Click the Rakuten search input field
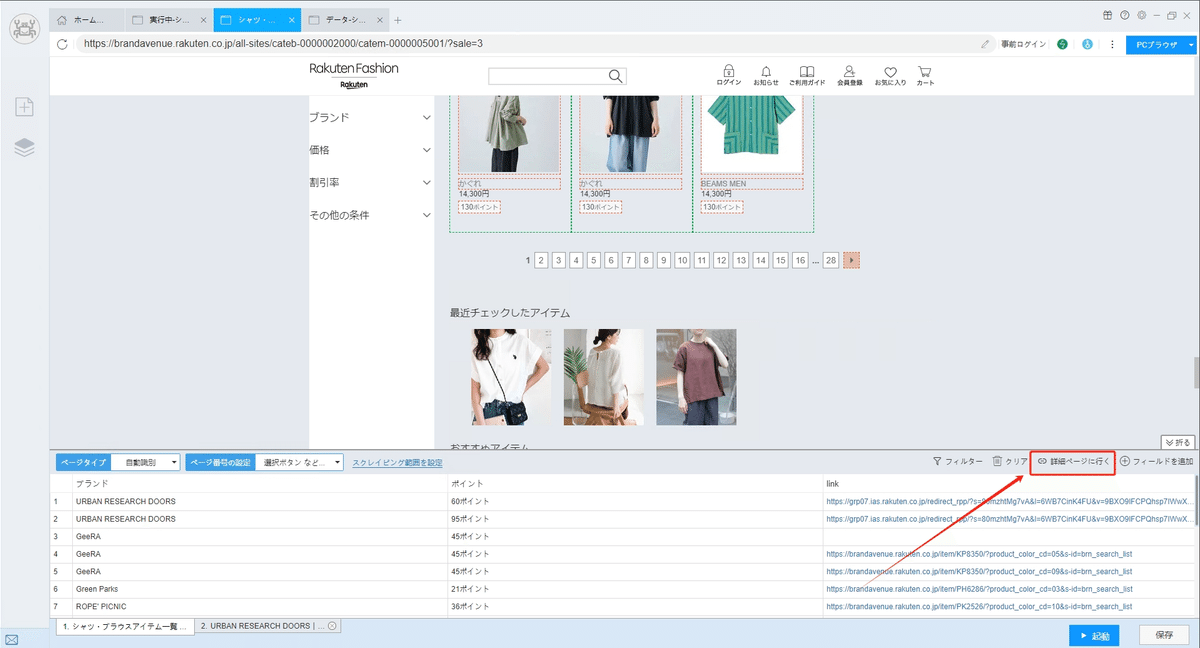 click(x=548, y=76)
